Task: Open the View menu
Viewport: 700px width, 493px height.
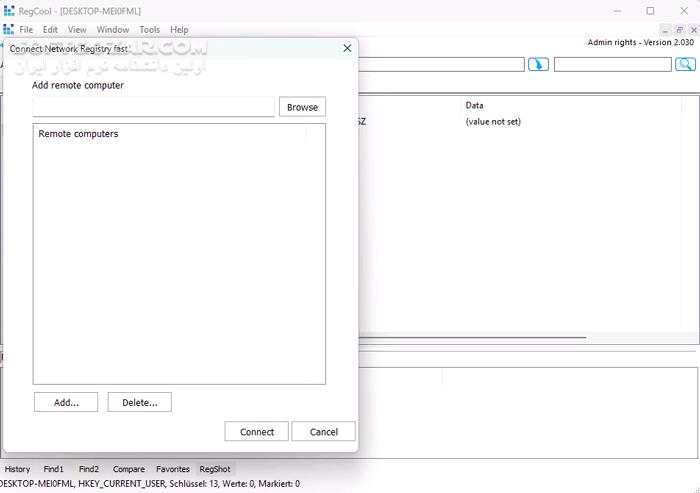Action: (x=77, y=29)
